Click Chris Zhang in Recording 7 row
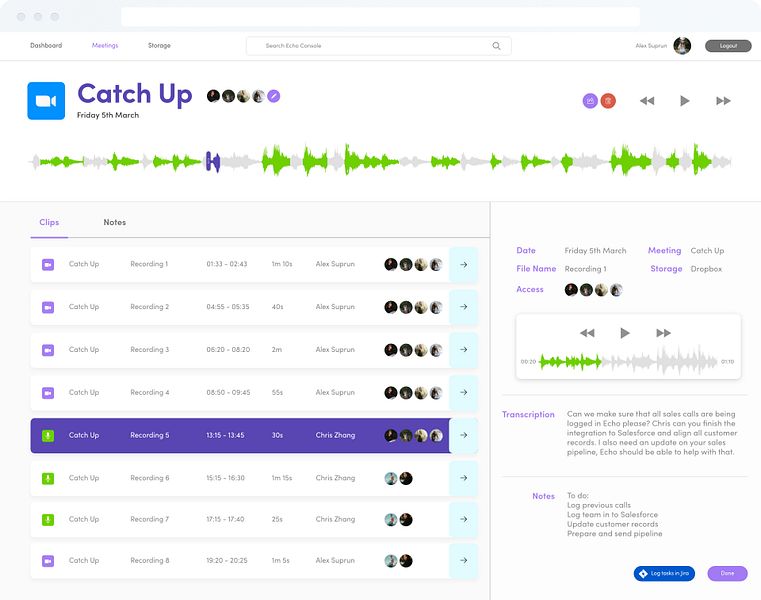This screenshot has width=761, height=600. click(335, 519)
